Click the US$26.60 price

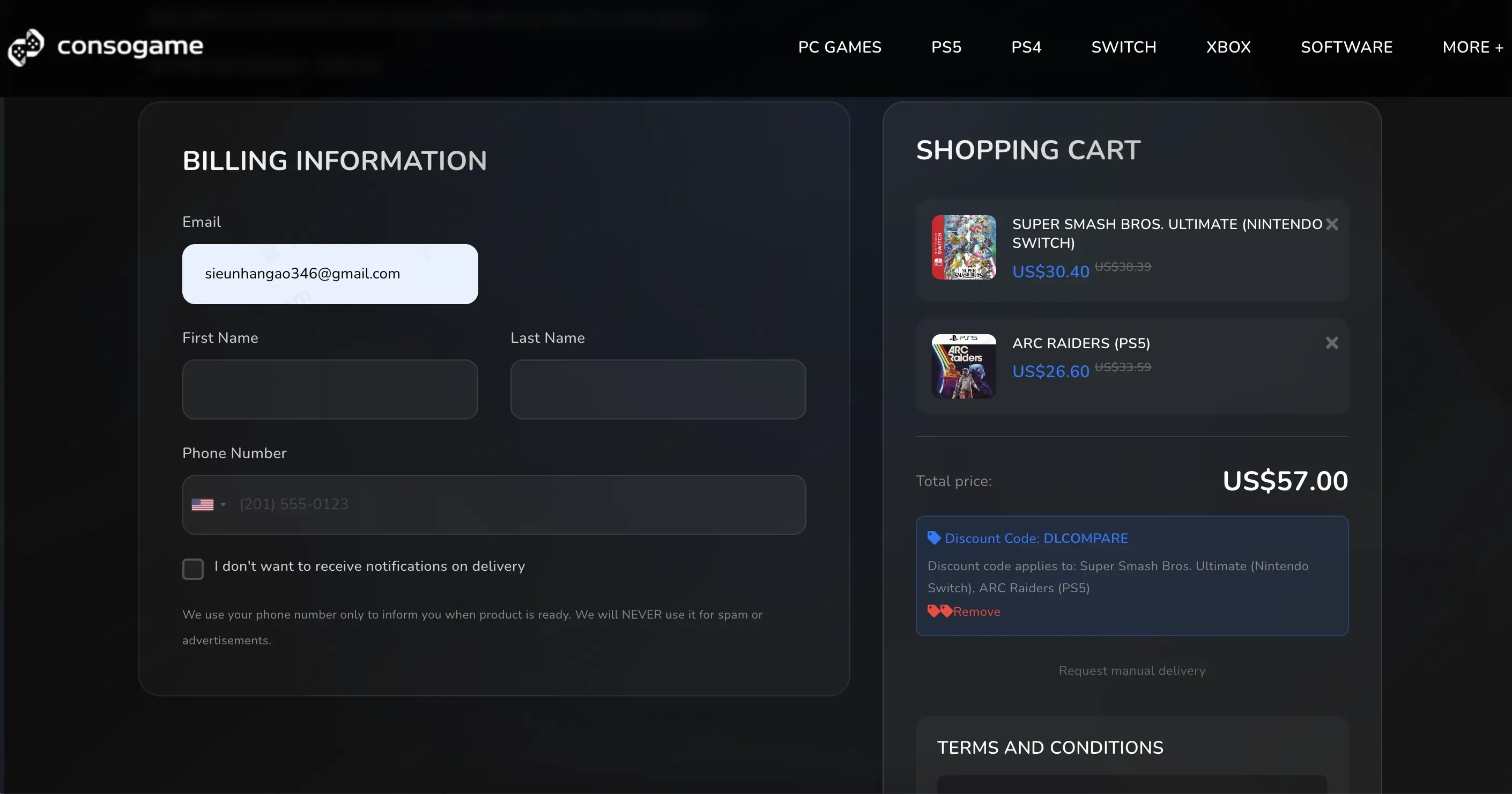click(1051, 372)
